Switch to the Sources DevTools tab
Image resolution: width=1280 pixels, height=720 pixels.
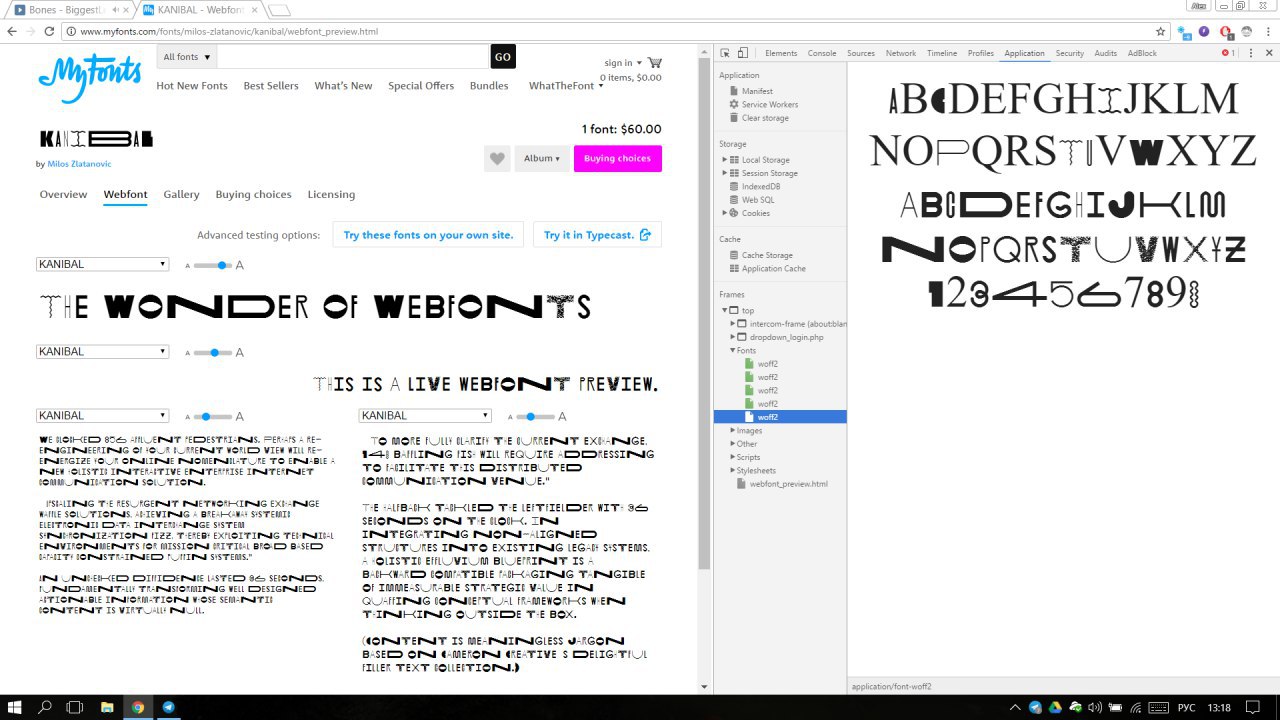click(x=861, y=53)
